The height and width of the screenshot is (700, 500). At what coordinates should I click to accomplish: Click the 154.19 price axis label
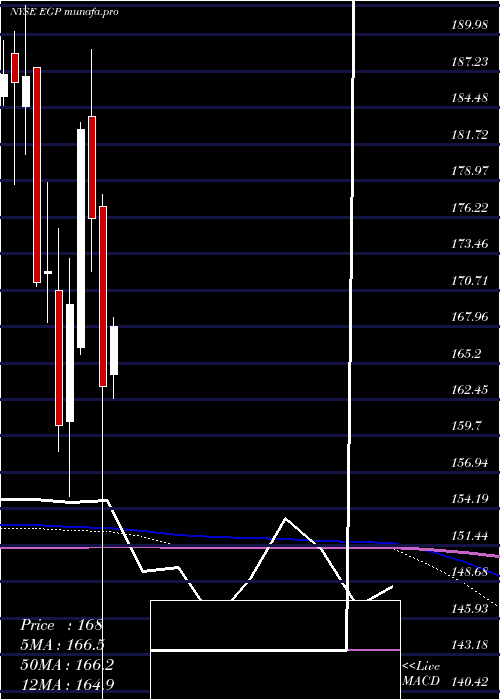point(470,500)
